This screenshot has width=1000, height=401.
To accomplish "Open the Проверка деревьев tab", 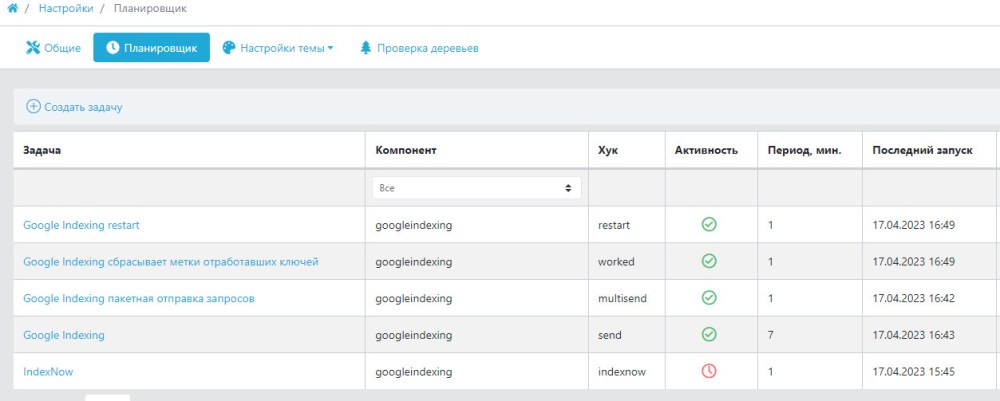I will coord(420,48).
